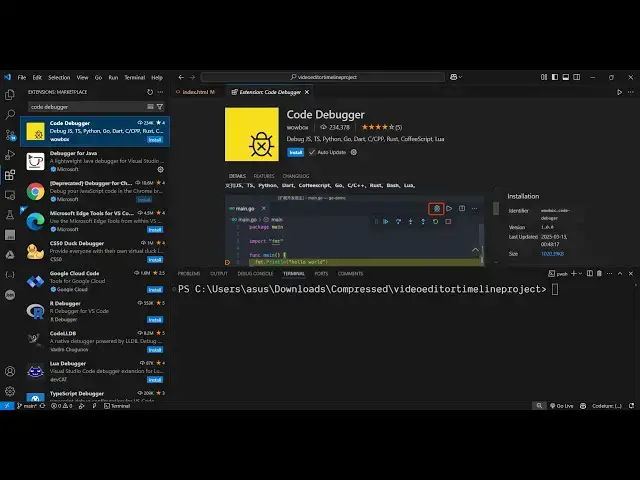Switch to the Features tab of extension
Image resolution: width=640 pixels, height=480 pixels.
[264, 176]
